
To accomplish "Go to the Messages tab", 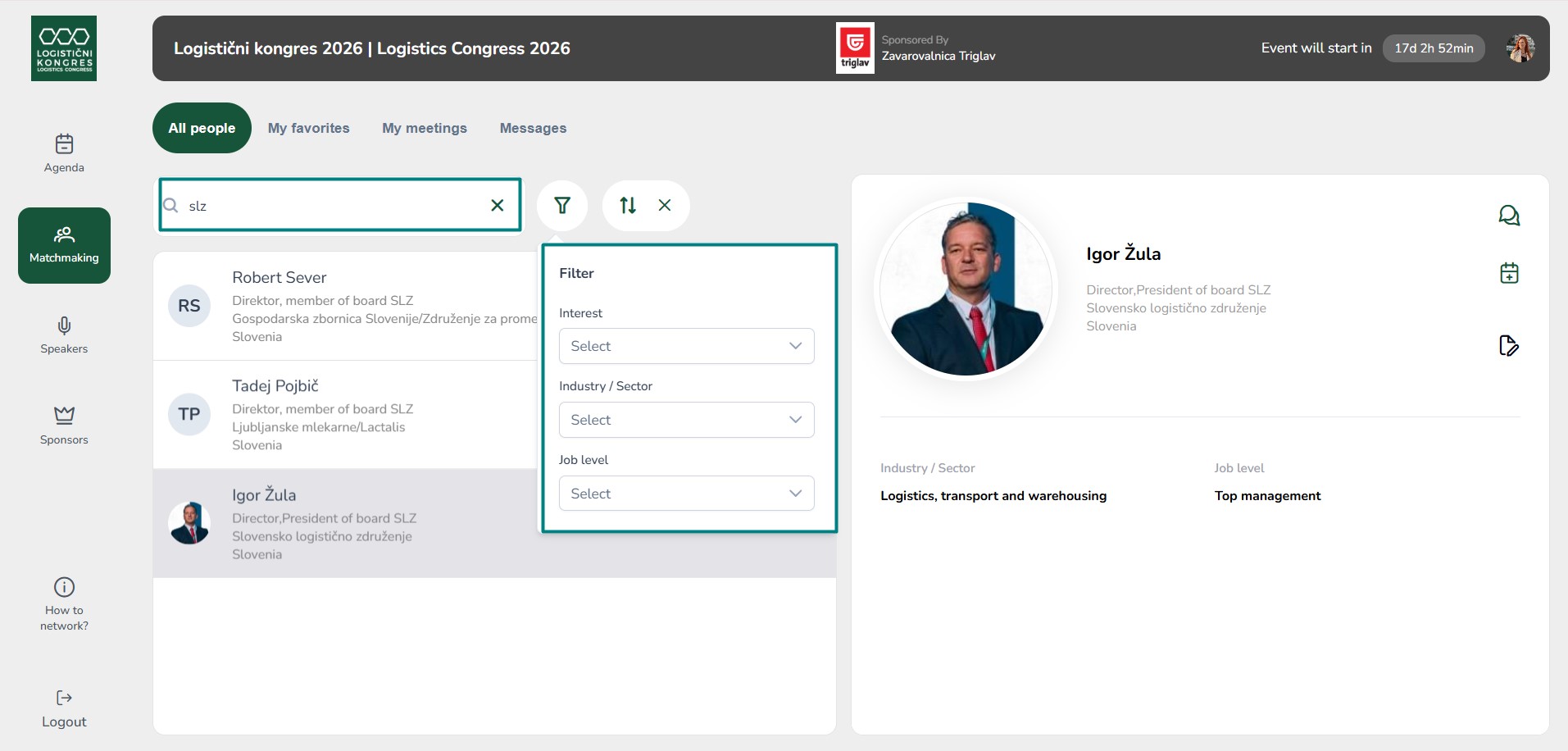I will 533,128.
